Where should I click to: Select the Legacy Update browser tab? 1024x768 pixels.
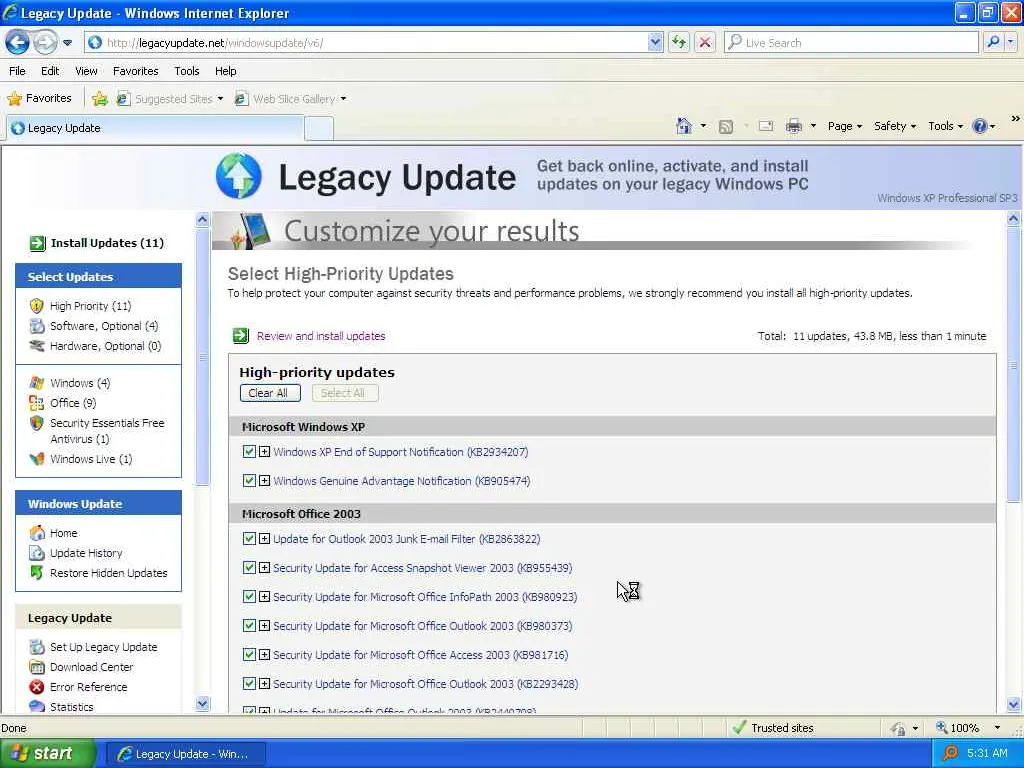click(x=155, y=128)
